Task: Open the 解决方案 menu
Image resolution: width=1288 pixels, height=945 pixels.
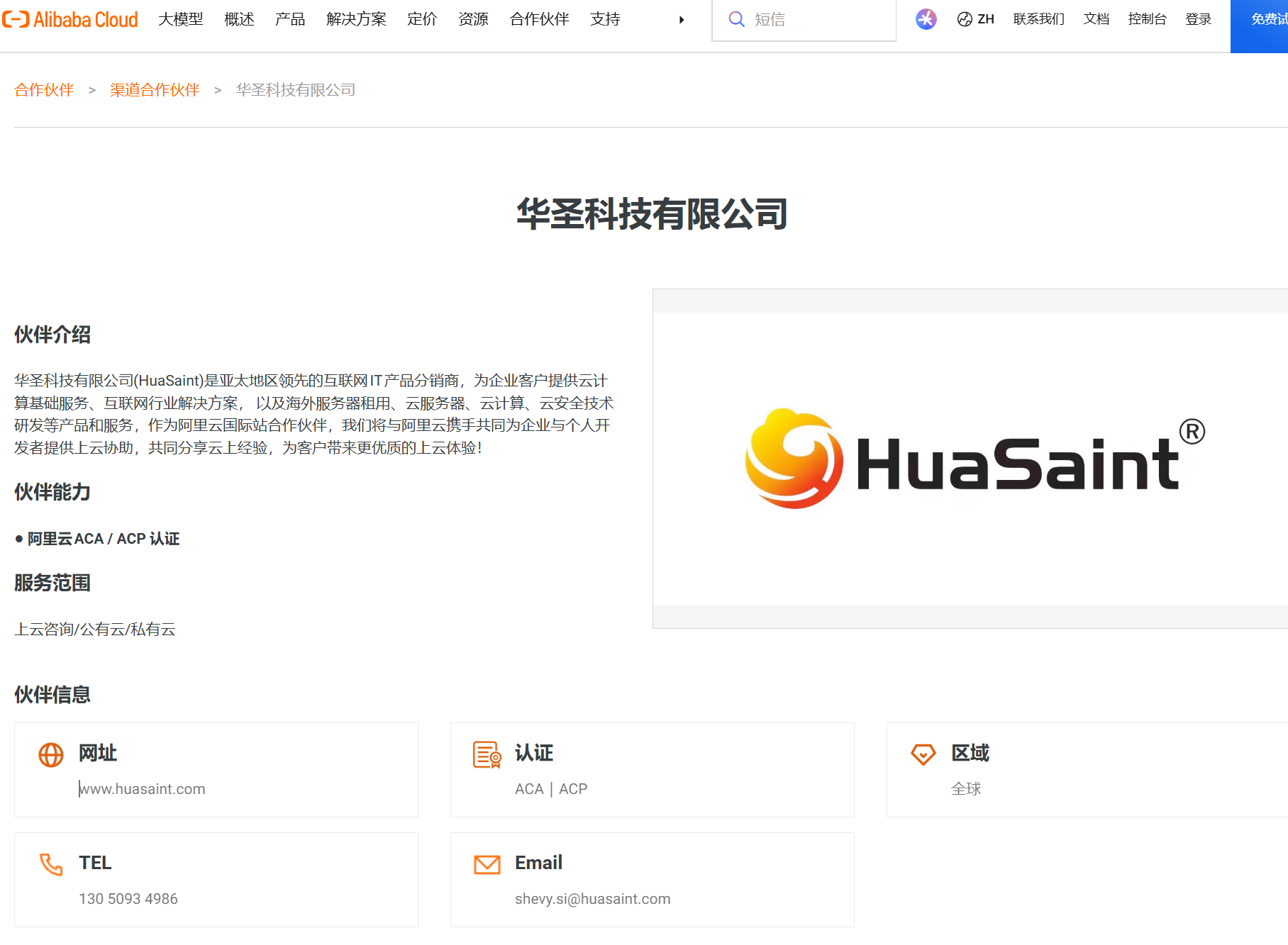Action: tap(356, 19)
